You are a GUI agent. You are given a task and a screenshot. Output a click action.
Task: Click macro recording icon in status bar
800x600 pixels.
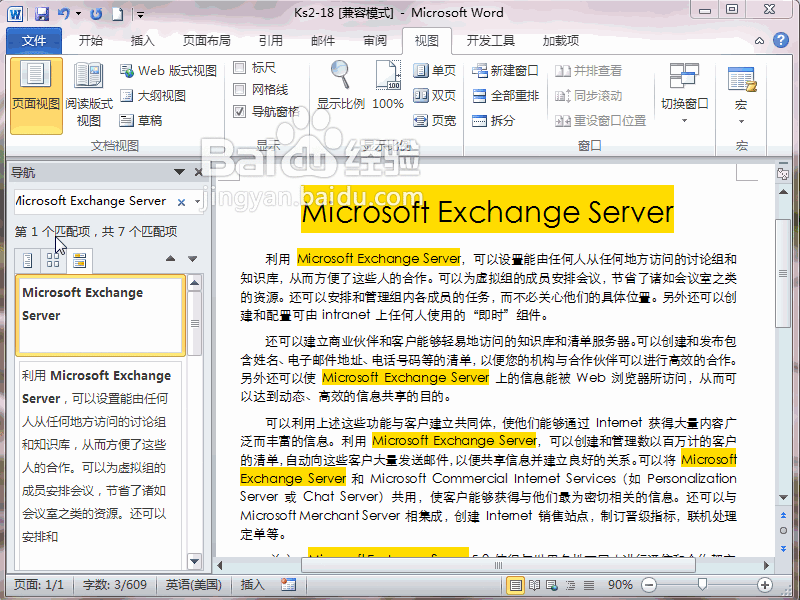pos(288,585)
